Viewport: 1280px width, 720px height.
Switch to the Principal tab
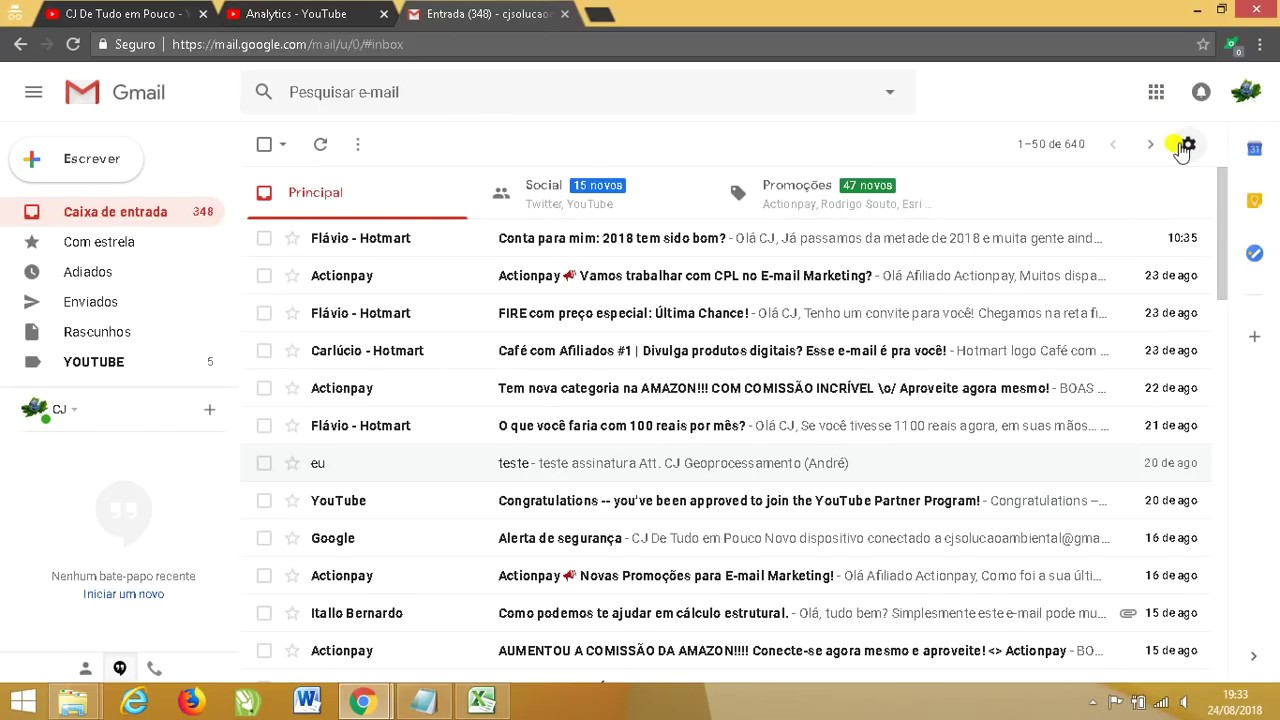point(355,193)
